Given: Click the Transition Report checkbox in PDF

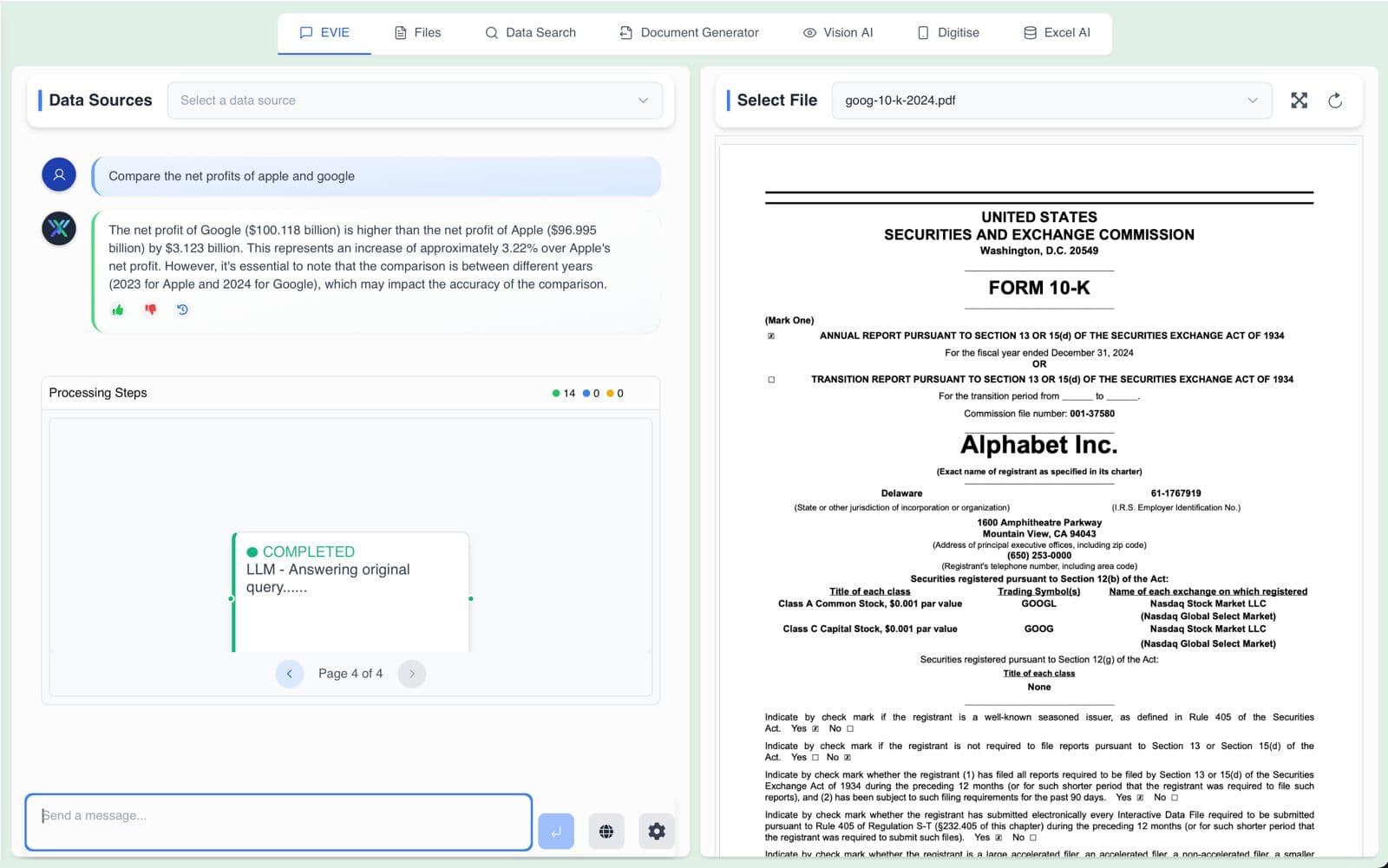Looking at the screenshot, I should pyautogui.click(x=771, y=380).
